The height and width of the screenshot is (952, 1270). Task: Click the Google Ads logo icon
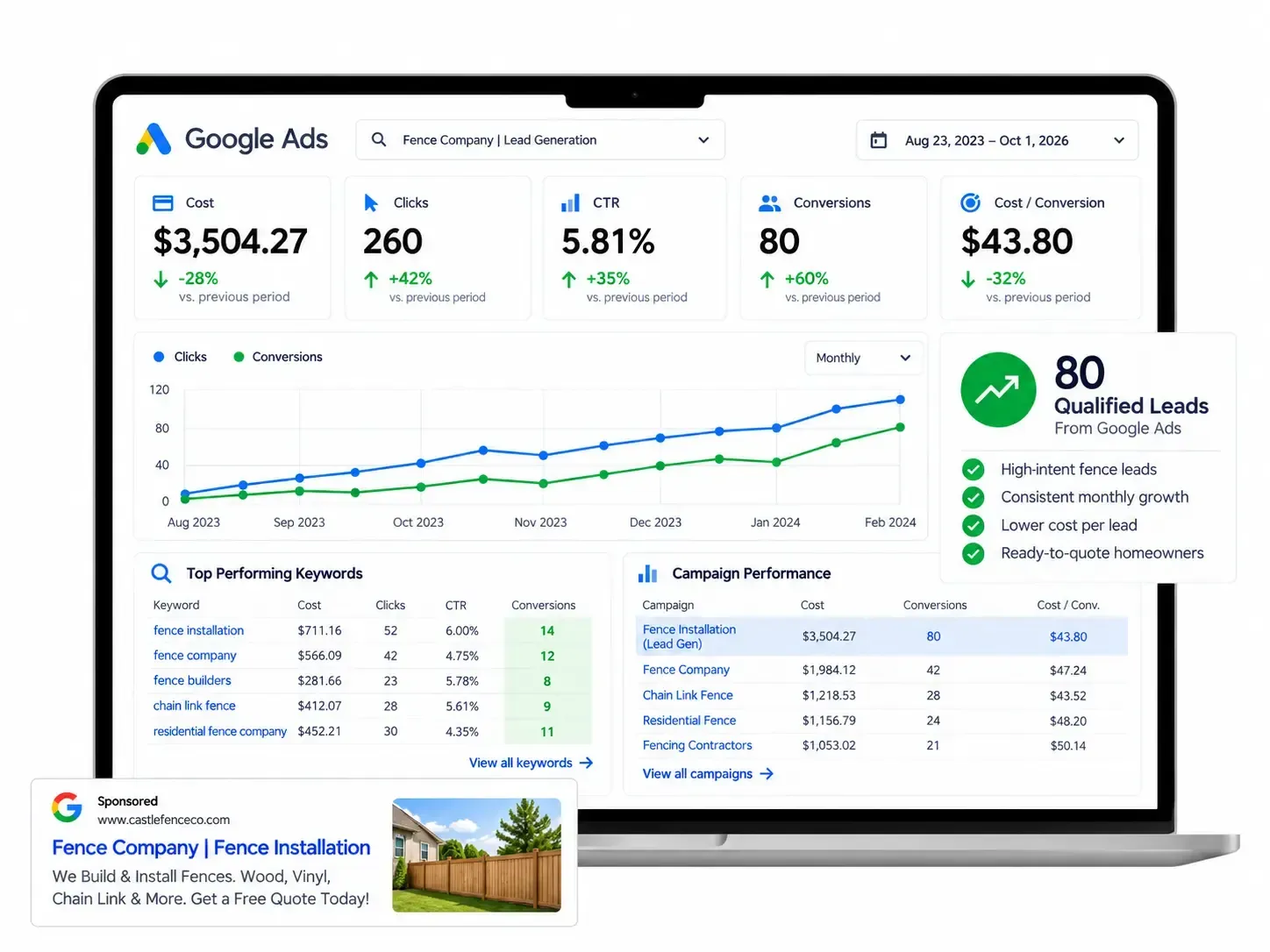tap(153, 139)
